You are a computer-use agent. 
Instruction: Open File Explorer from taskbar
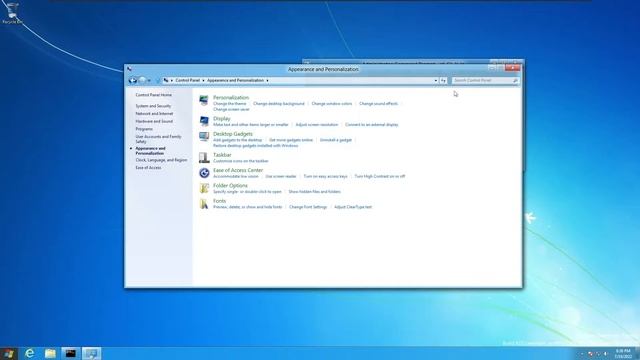[50, 353]
